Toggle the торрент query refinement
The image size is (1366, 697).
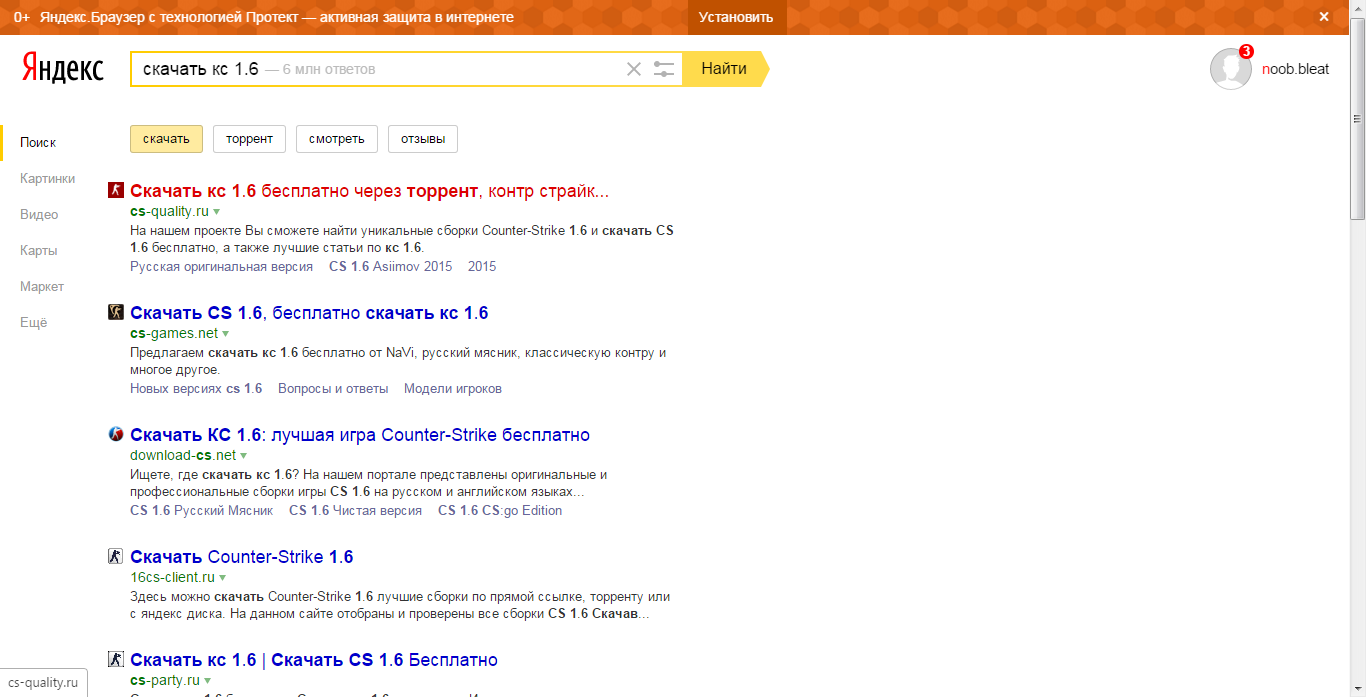click(249, 139)
